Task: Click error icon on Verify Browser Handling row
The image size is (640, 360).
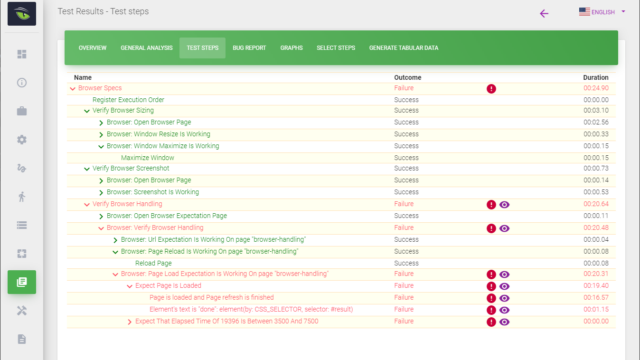Action: point(491,204)
